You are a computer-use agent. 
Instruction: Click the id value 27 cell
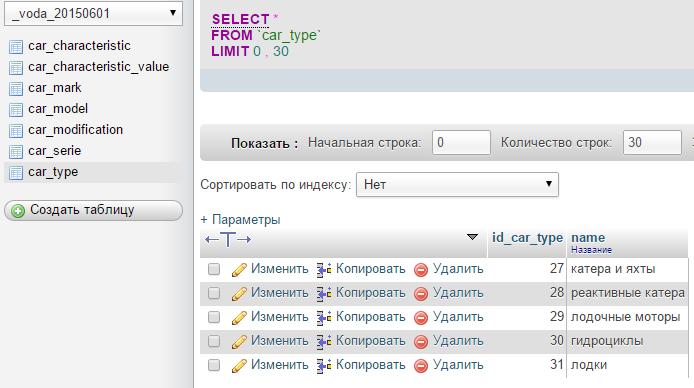coord(557,269)
